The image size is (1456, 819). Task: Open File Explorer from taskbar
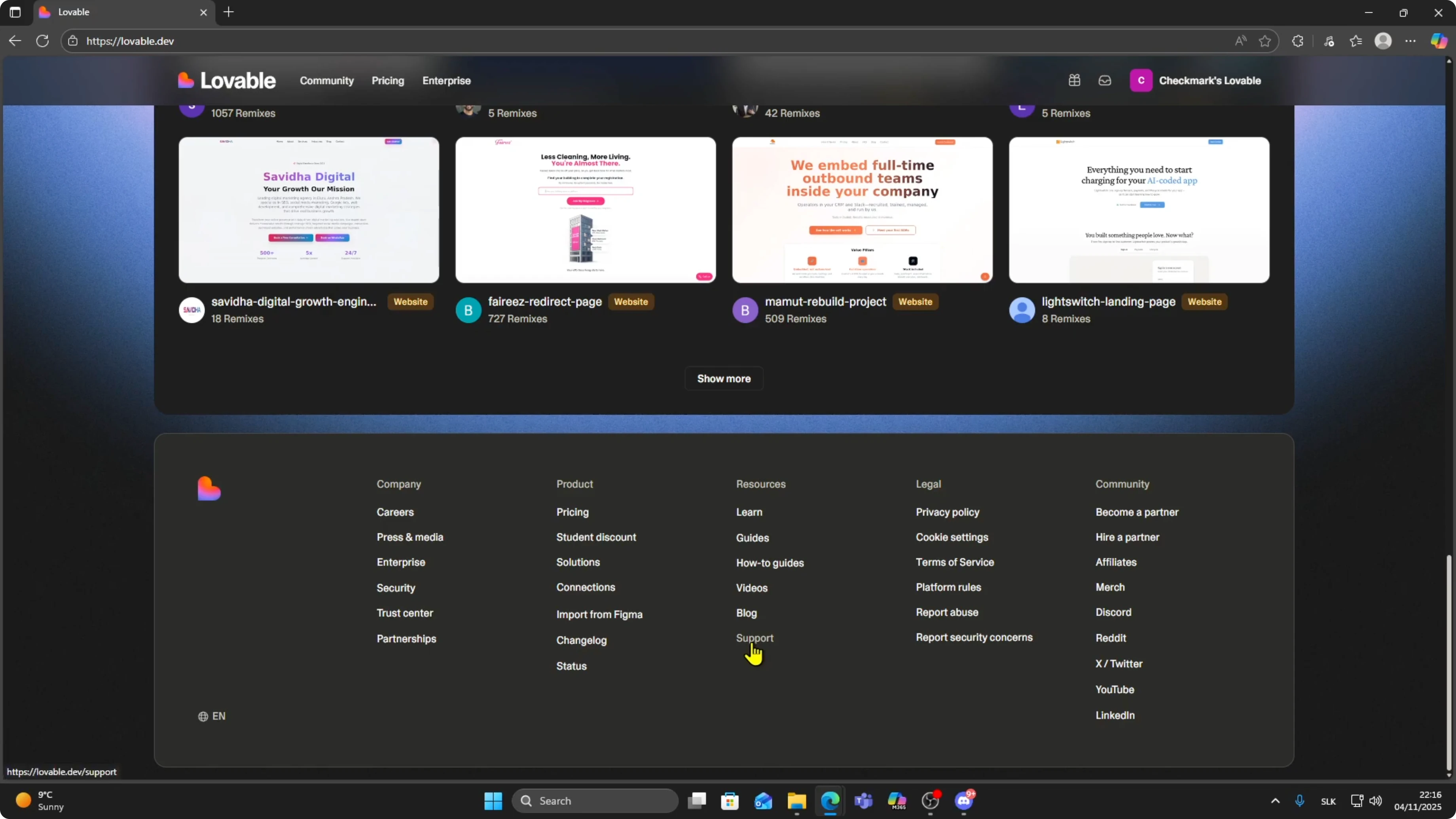pyautogui.click(x=796, y=801)
